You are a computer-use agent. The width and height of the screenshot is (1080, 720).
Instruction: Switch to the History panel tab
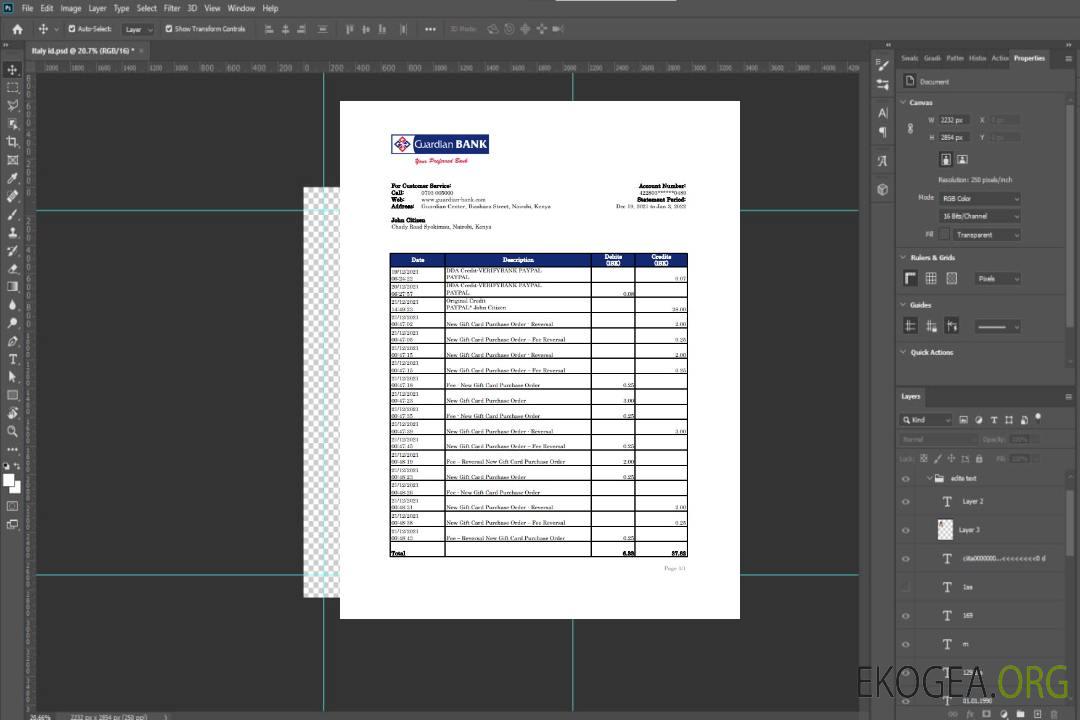click(x=977, y=59)
